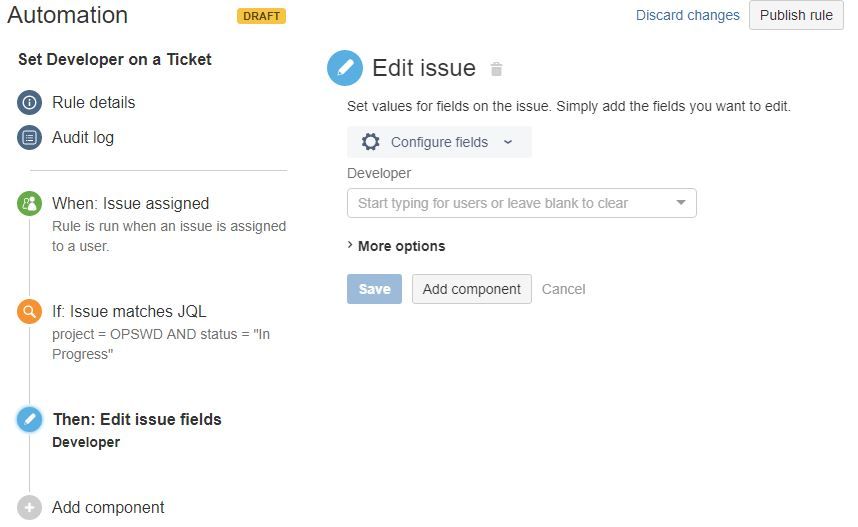Click the Add component button next to Save
Viewport: 858px width, 527px height.
point(472,289)
